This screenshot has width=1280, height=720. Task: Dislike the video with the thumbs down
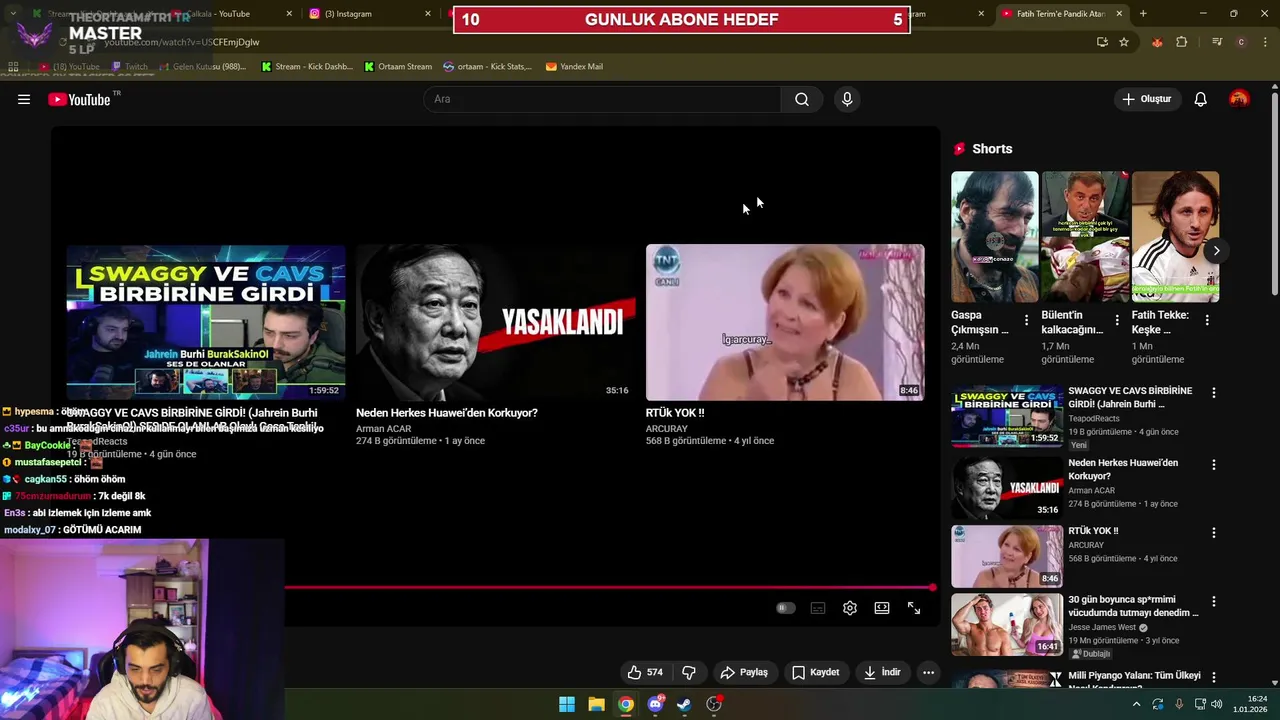pyautogui.click(x=689, y=672)
